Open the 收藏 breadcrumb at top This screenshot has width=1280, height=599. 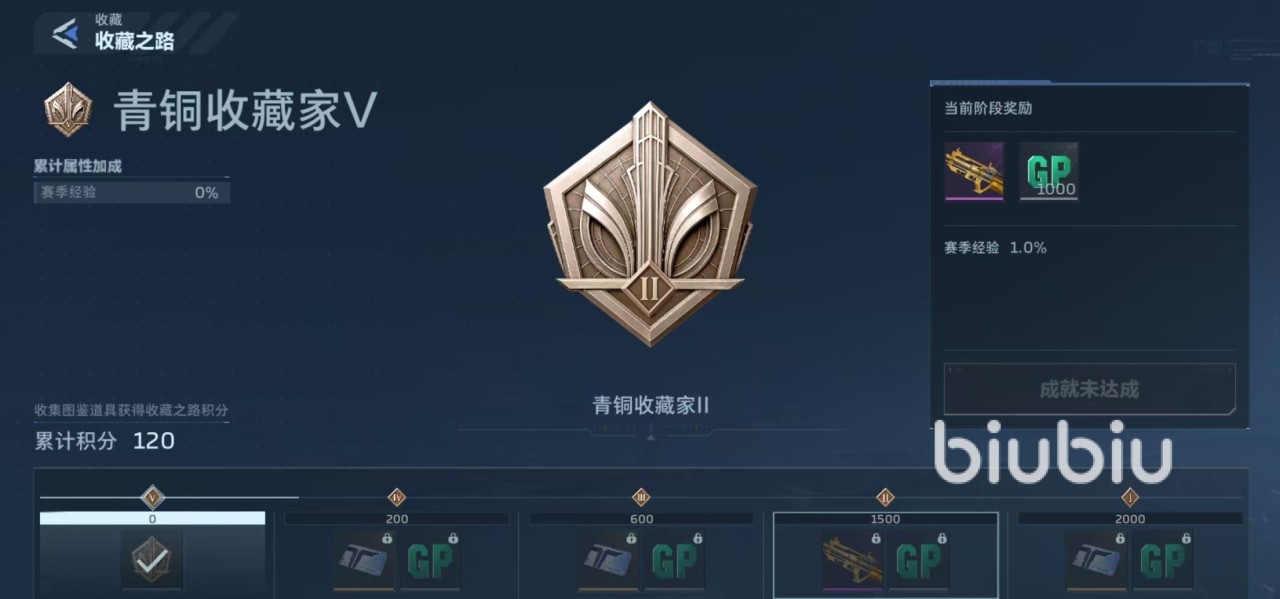tap(109, 20)
